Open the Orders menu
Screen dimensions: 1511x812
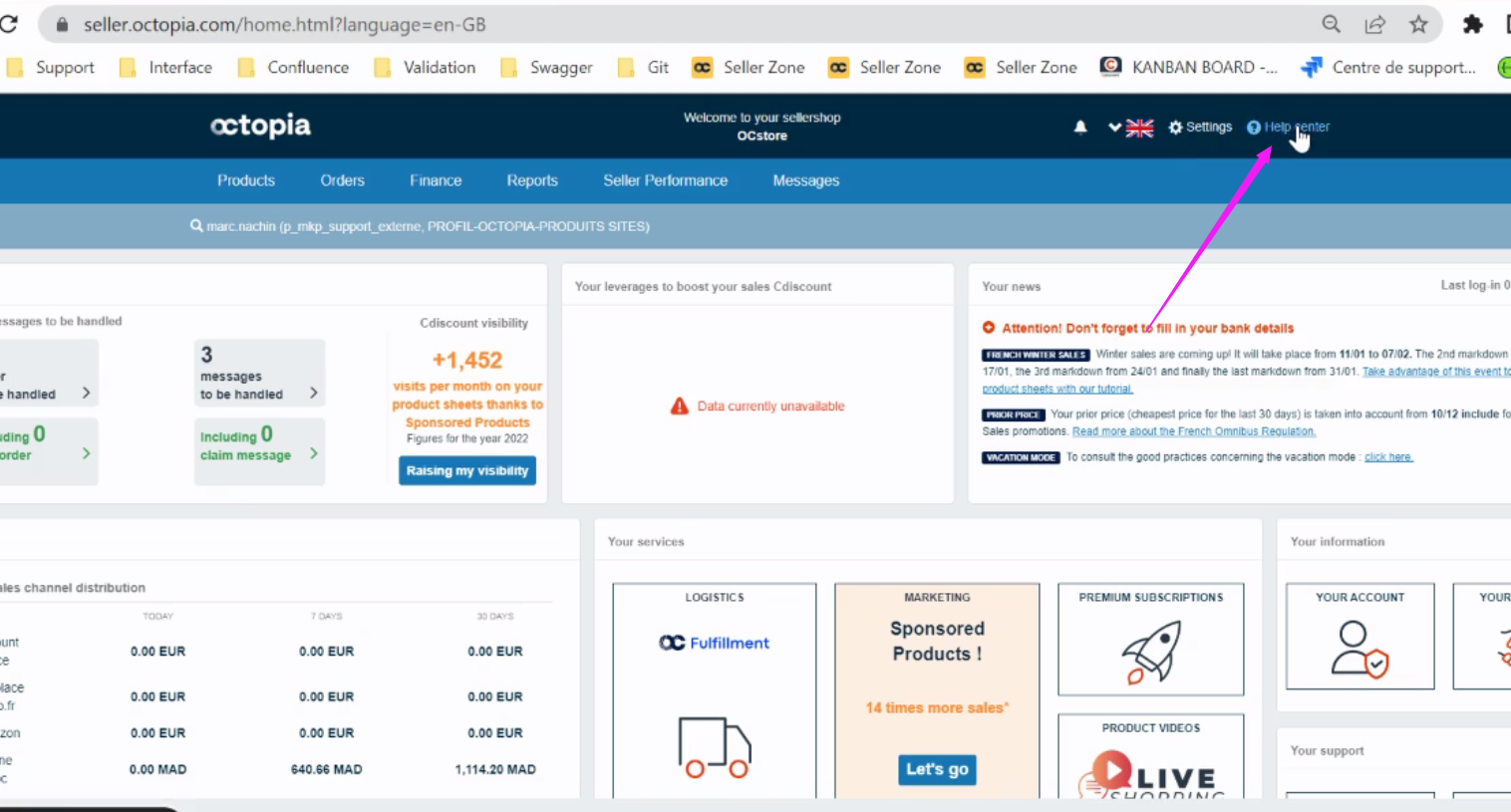[342, 180]
